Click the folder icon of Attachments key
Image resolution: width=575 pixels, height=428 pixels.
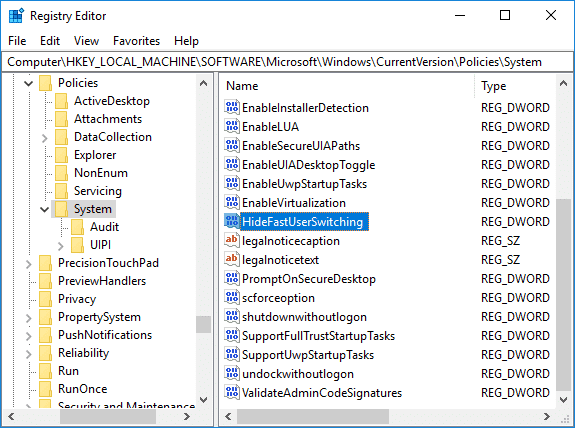click(61, 119)
